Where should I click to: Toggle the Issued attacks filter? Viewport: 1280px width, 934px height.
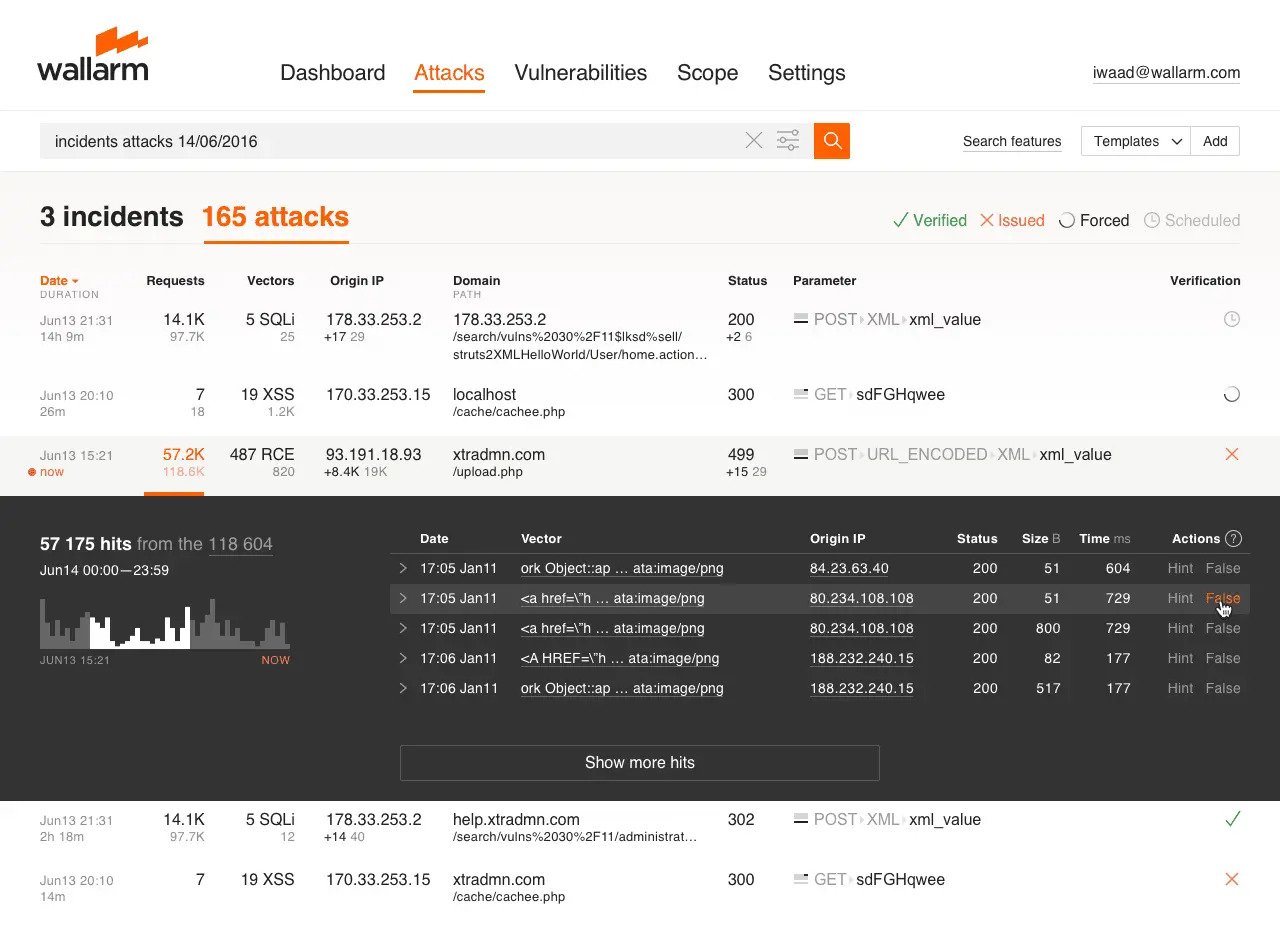pyautogui.click(x=1011, y=220)
